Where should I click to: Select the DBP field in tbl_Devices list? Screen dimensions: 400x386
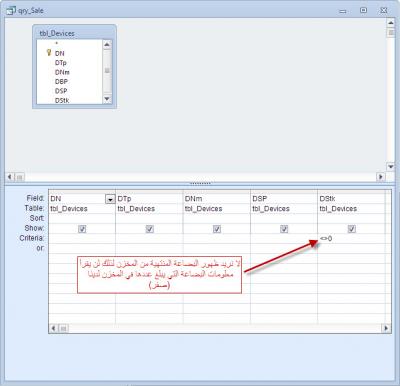tap(61, 81)
